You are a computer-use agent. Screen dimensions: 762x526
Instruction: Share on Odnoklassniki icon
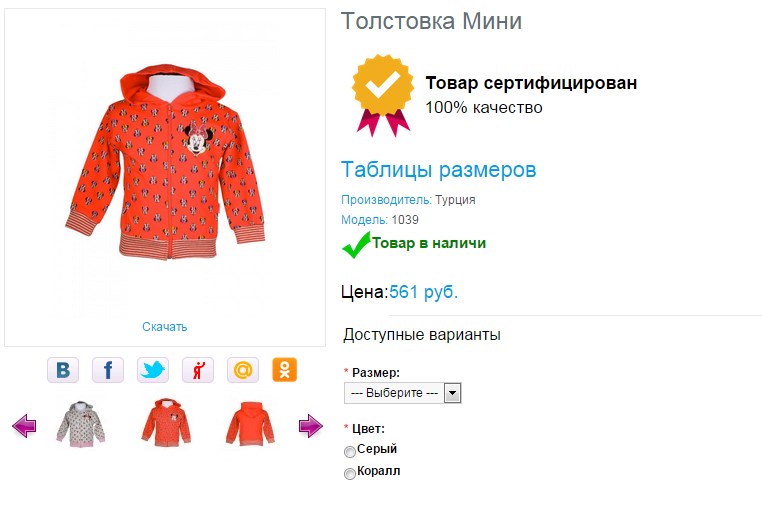[x=285, y=370]
